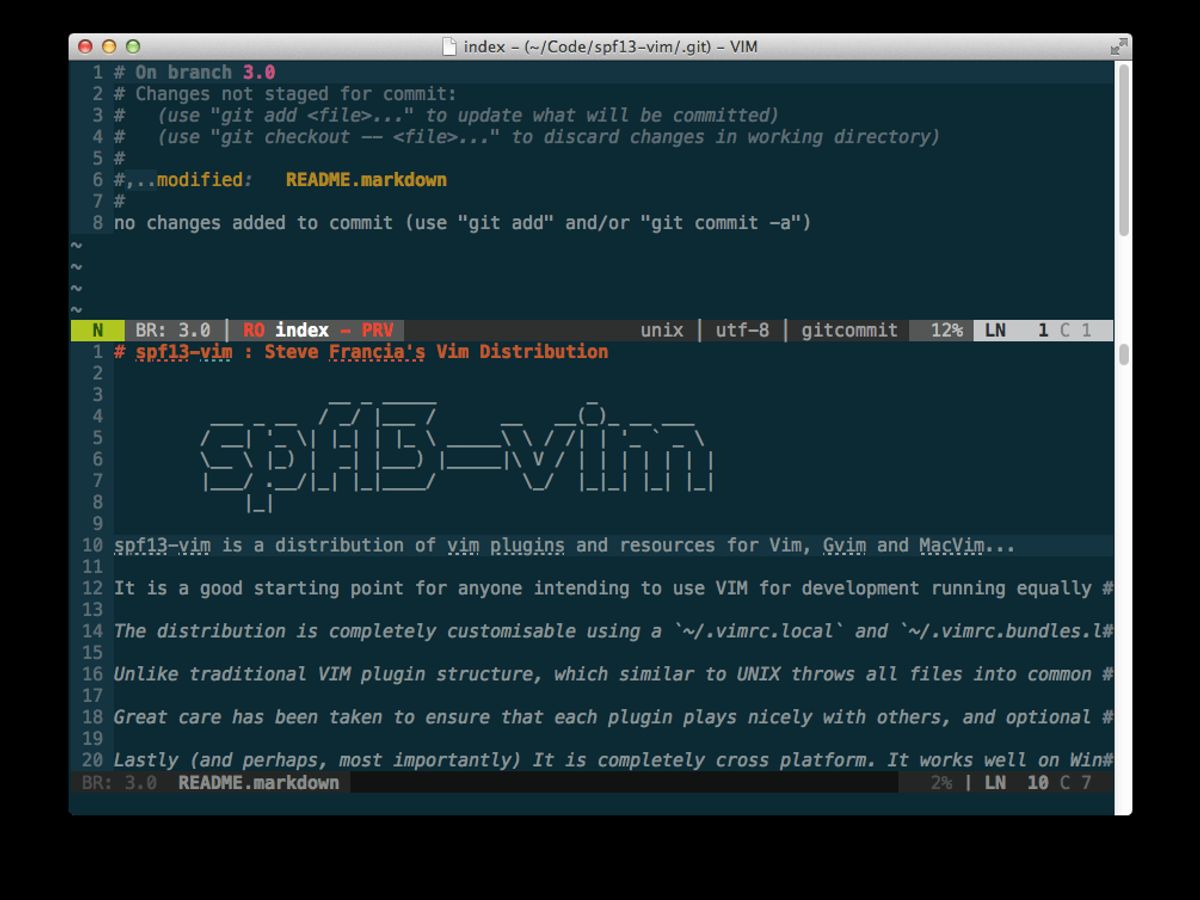This screenshot has width=1200, height=900.
Task: Focus the index buffer name in status line
Action: pos(302,330)
